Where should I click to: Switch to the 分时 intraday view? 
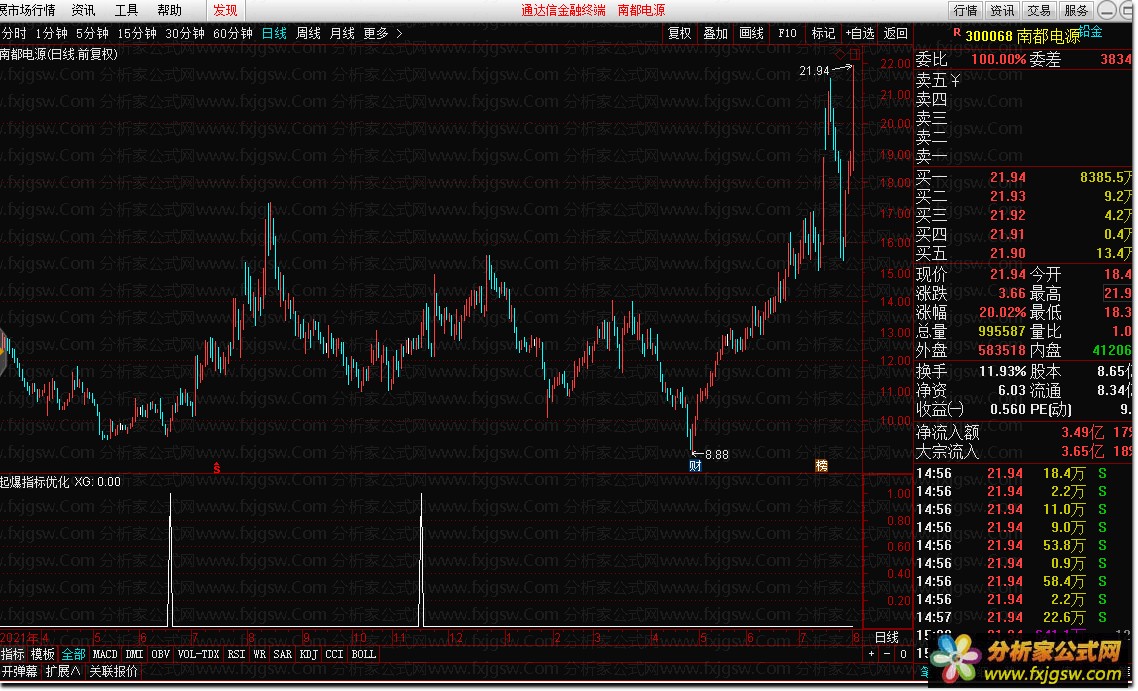(14, 33)
